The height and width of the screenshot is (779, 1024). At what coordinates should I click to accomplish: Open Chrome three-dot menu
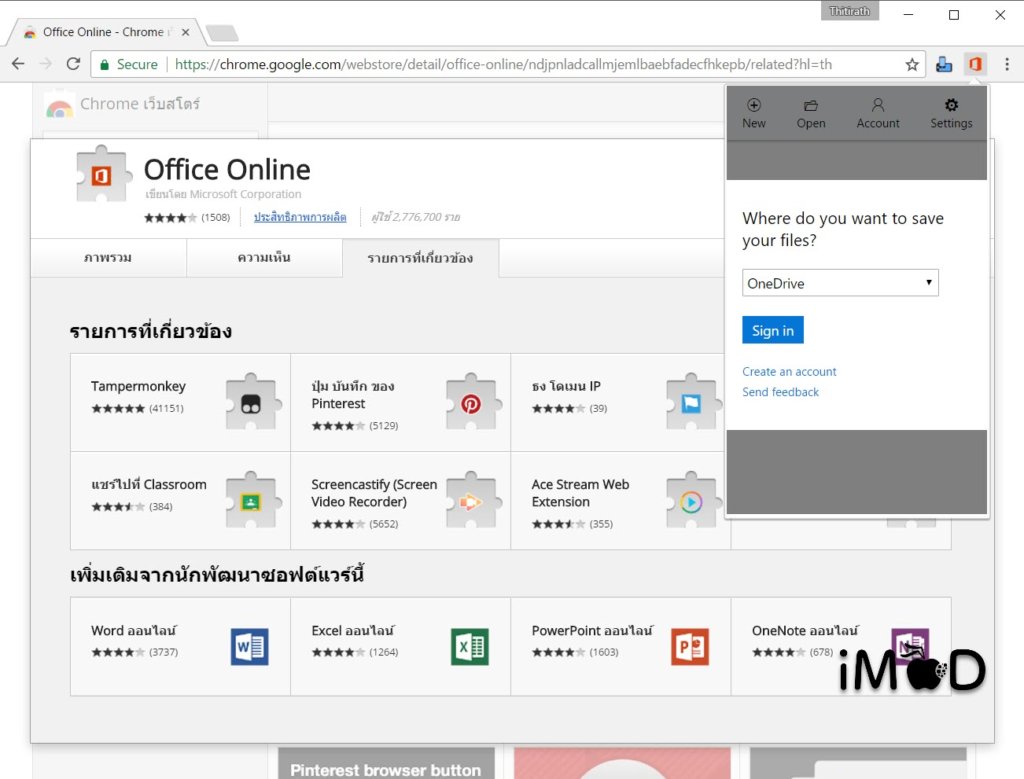tap(1006, 64)
